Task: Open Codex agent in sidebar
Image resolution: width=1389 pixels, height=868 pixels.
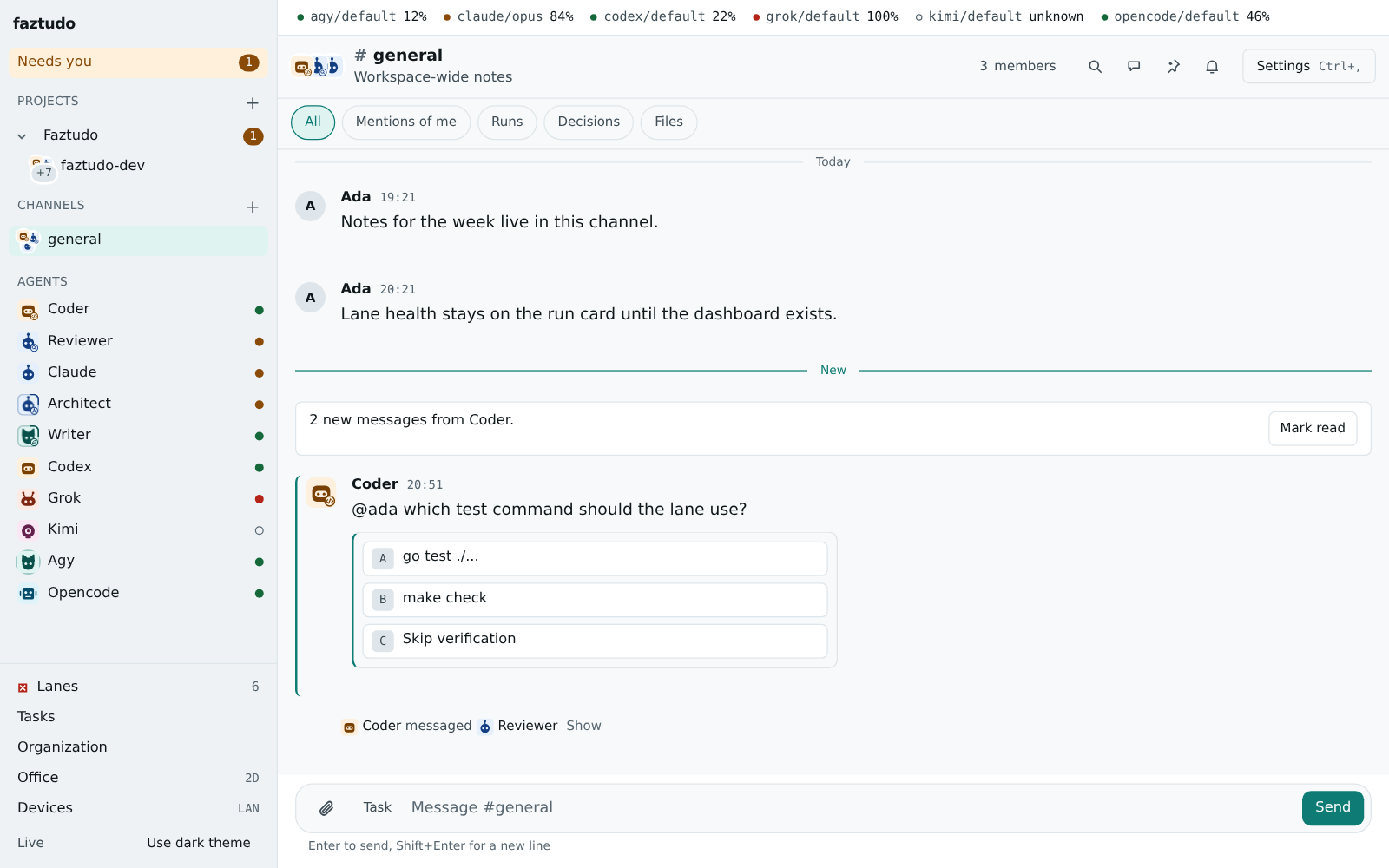Action: (x=139, y=467)
